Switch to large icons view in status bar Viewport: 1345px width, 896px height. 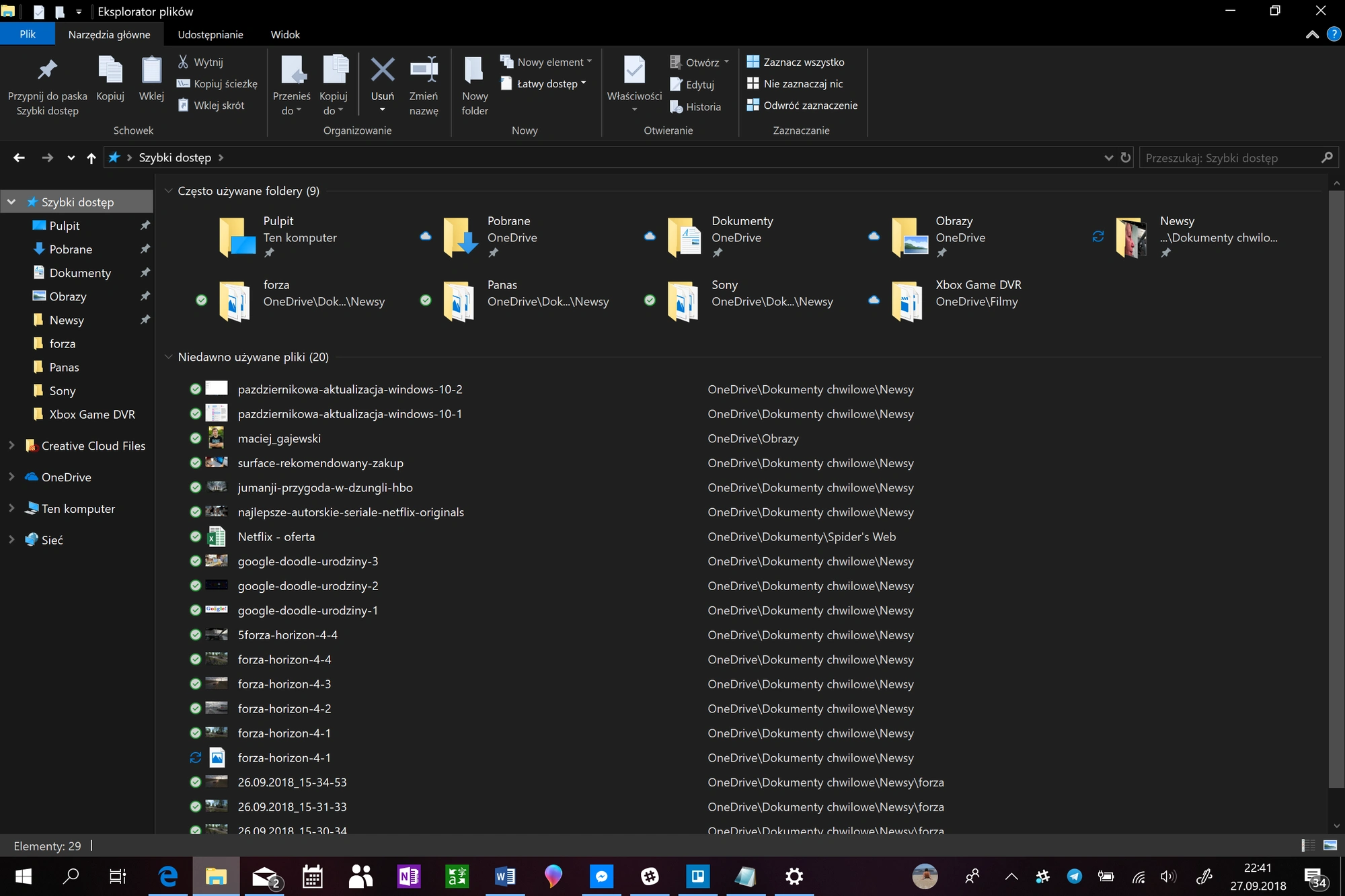pos(1330,846)
